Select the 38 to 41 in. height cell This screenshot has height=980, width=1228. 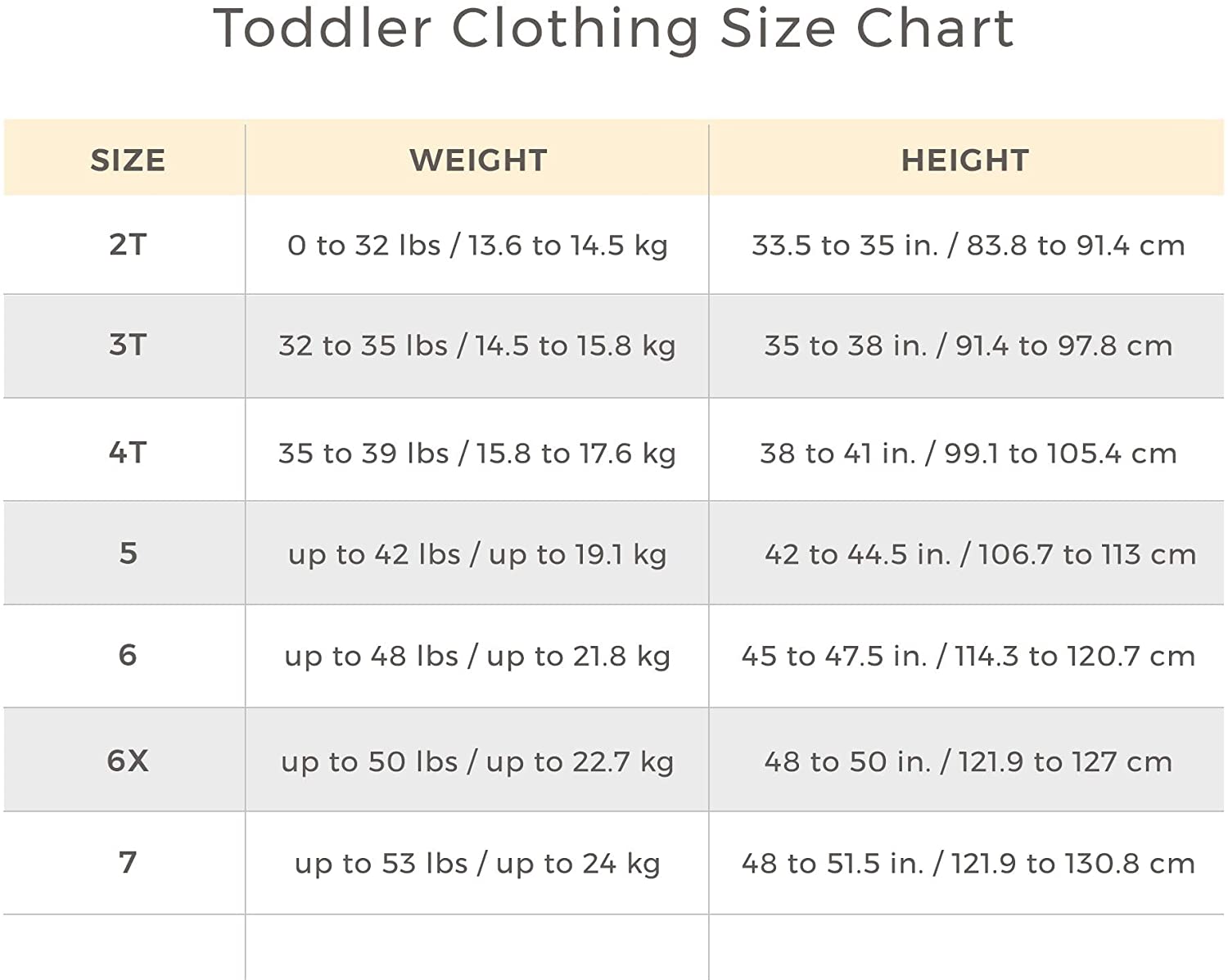[x=968, y=453]
